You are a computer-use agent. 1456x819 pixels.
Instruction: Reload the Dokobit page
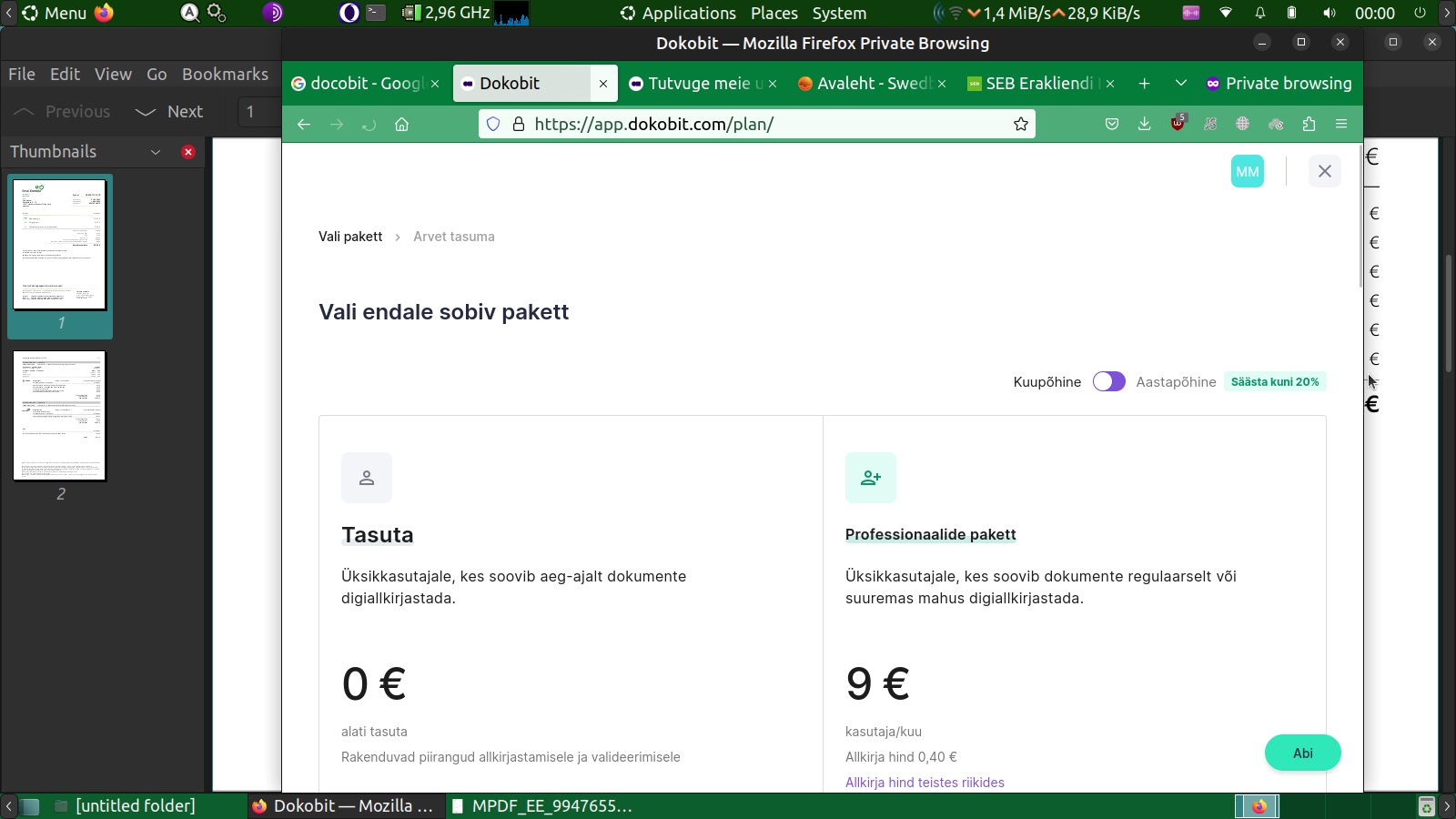point(369,124)
